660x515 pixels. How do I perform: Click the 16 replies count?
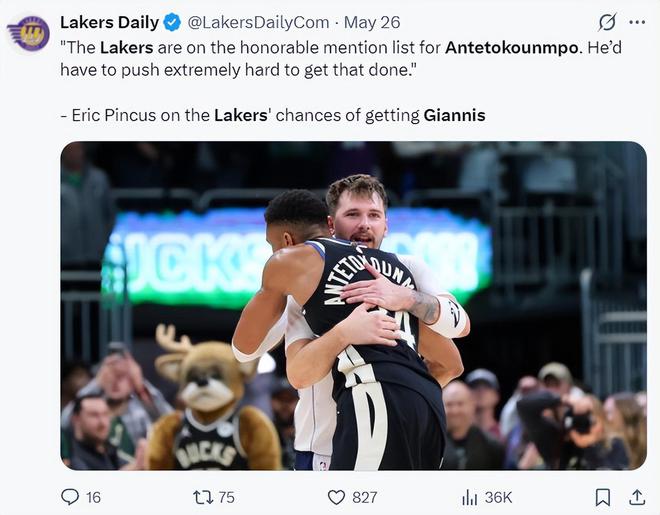(93, 497)
